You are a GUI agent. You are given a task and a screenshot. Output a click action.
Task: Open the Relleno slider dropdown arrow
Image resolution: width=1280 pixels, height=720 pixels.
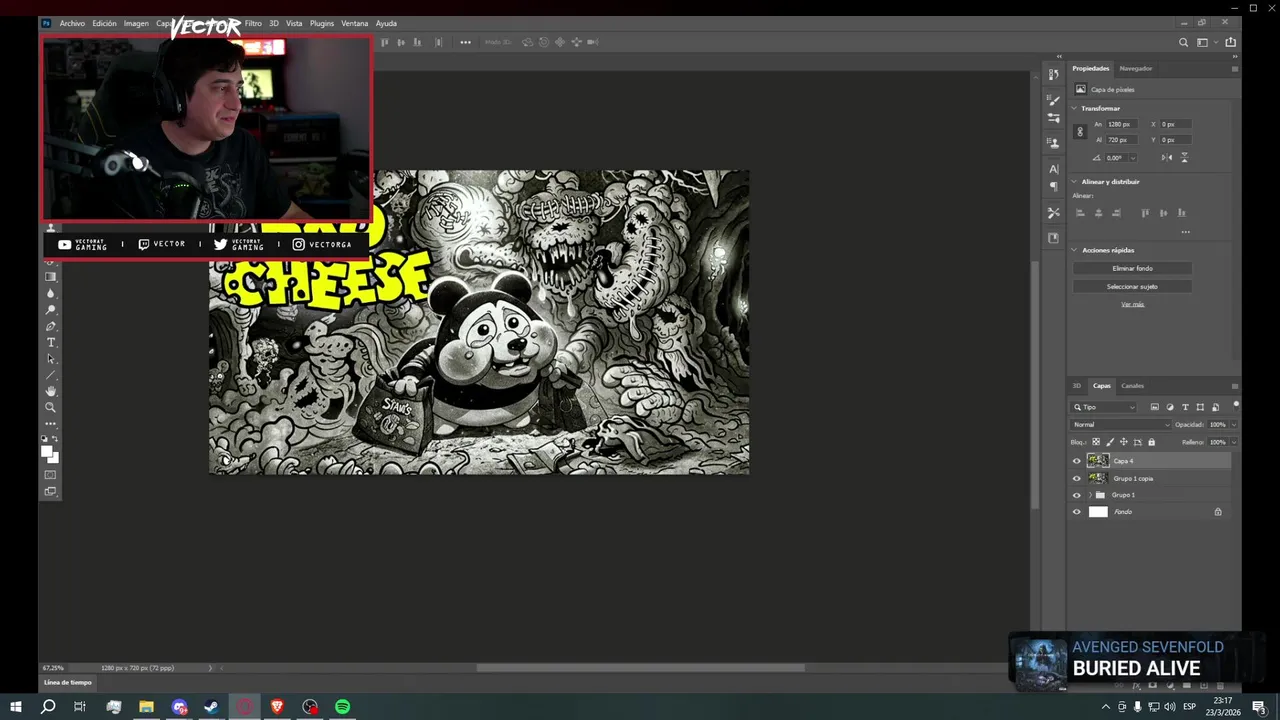point(1234,442)
